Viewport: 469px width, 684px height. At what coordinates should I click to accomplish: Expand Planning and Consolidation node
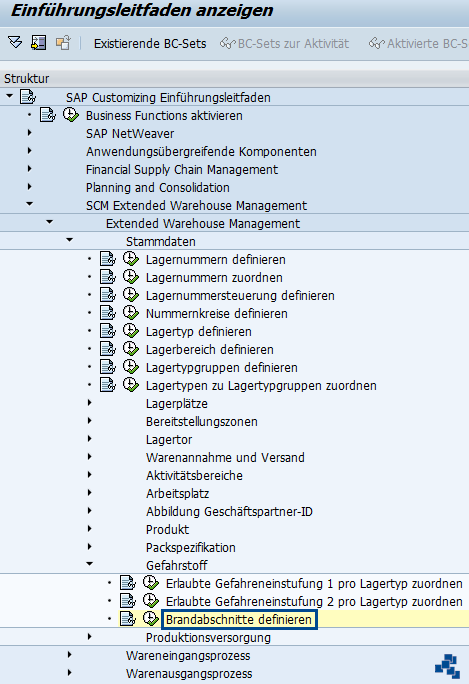click(30, 186)
